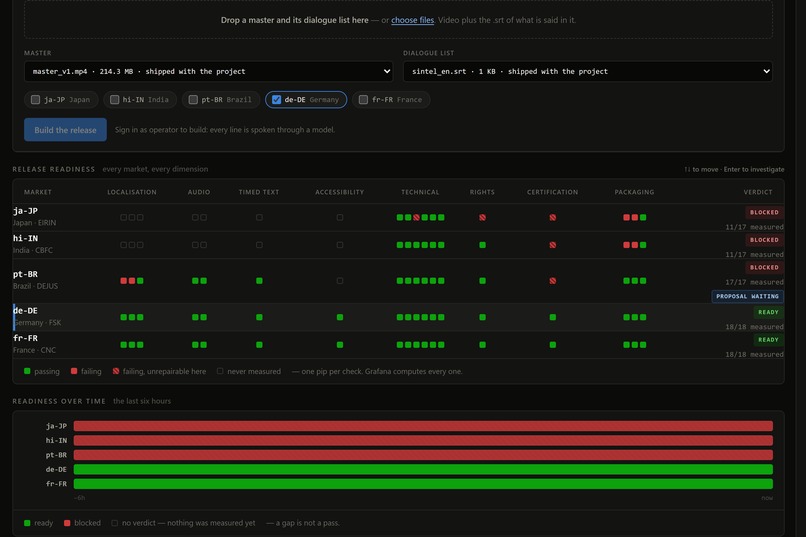Tick the hi-IN India market checkbox
Image resolution: width=806 pixels, height=537 pixels.
[x=115, y=100]
